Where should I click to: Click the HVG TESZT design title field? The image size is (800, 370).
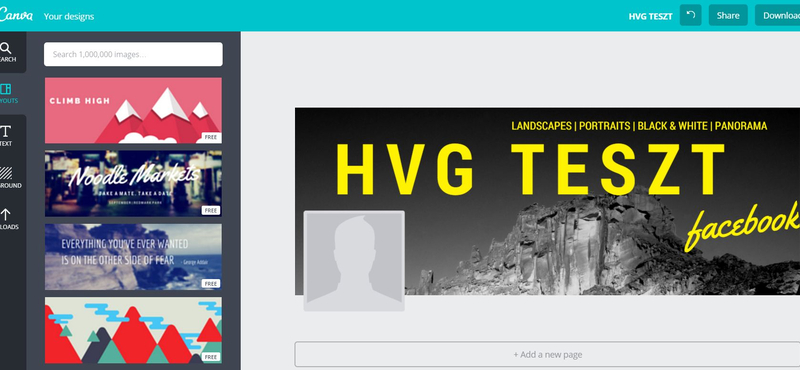click(x=651, y=16)
